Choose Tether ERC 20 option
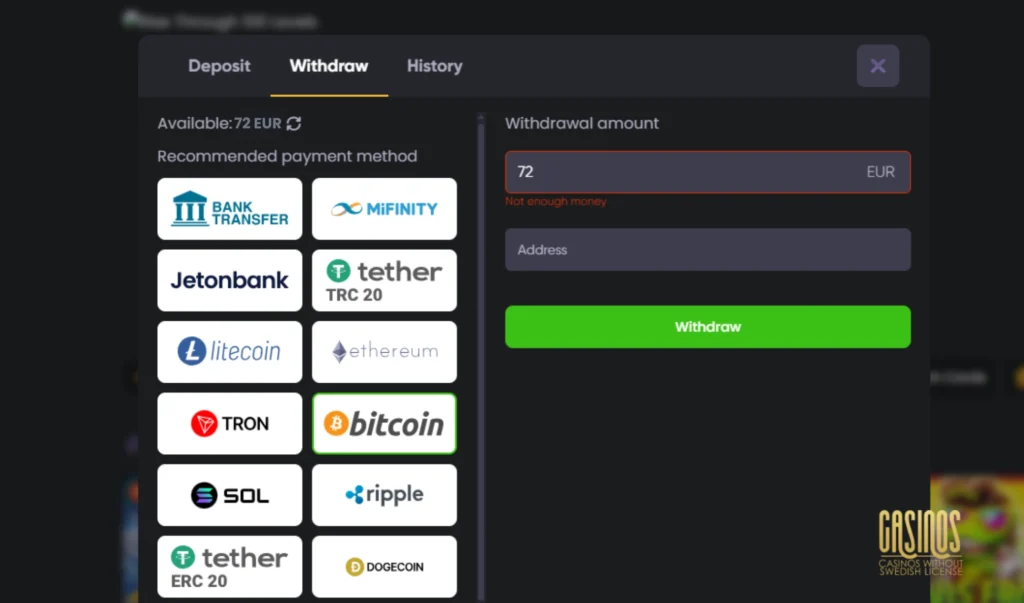This screenshot has height=603, width=1024. (x=229, y=566)
